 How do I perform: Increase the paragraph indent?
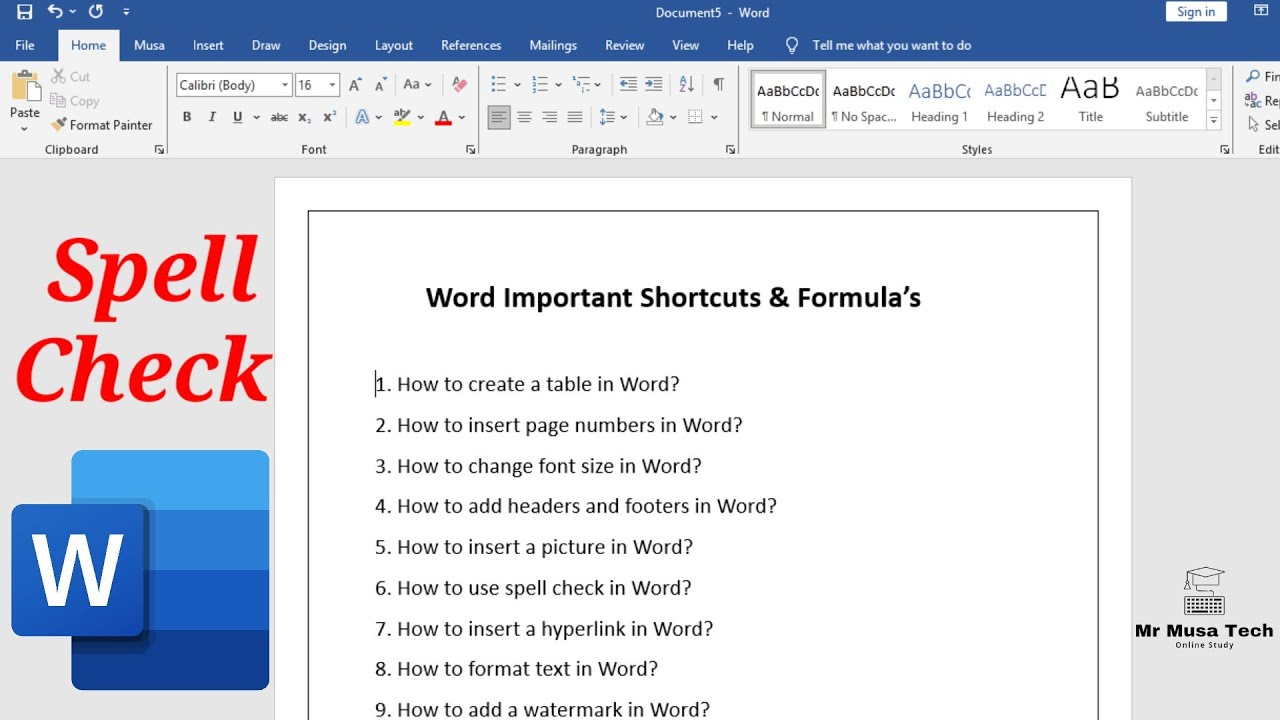(653, 85)
